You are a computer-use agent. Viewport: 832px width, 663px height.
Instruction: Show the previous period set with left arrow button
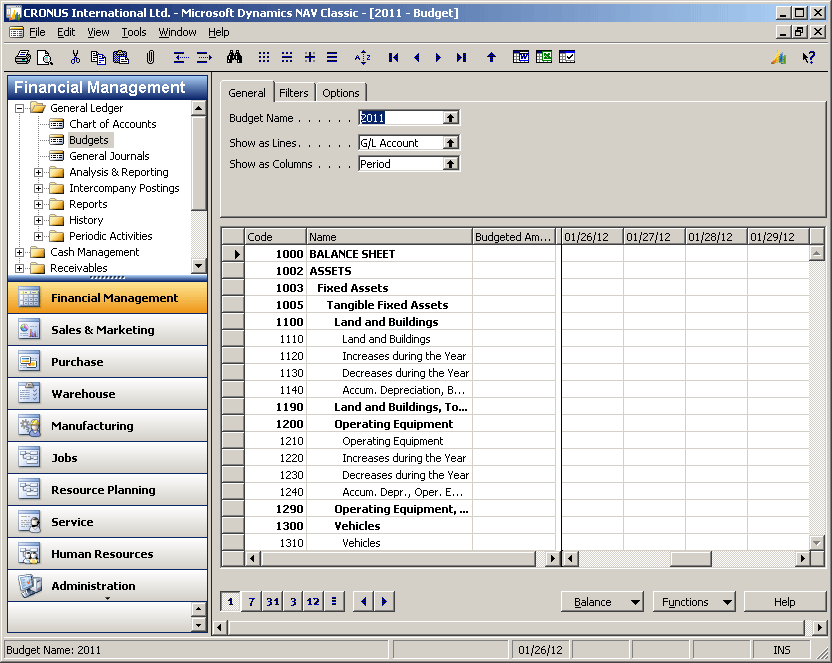tap(363, 601)
